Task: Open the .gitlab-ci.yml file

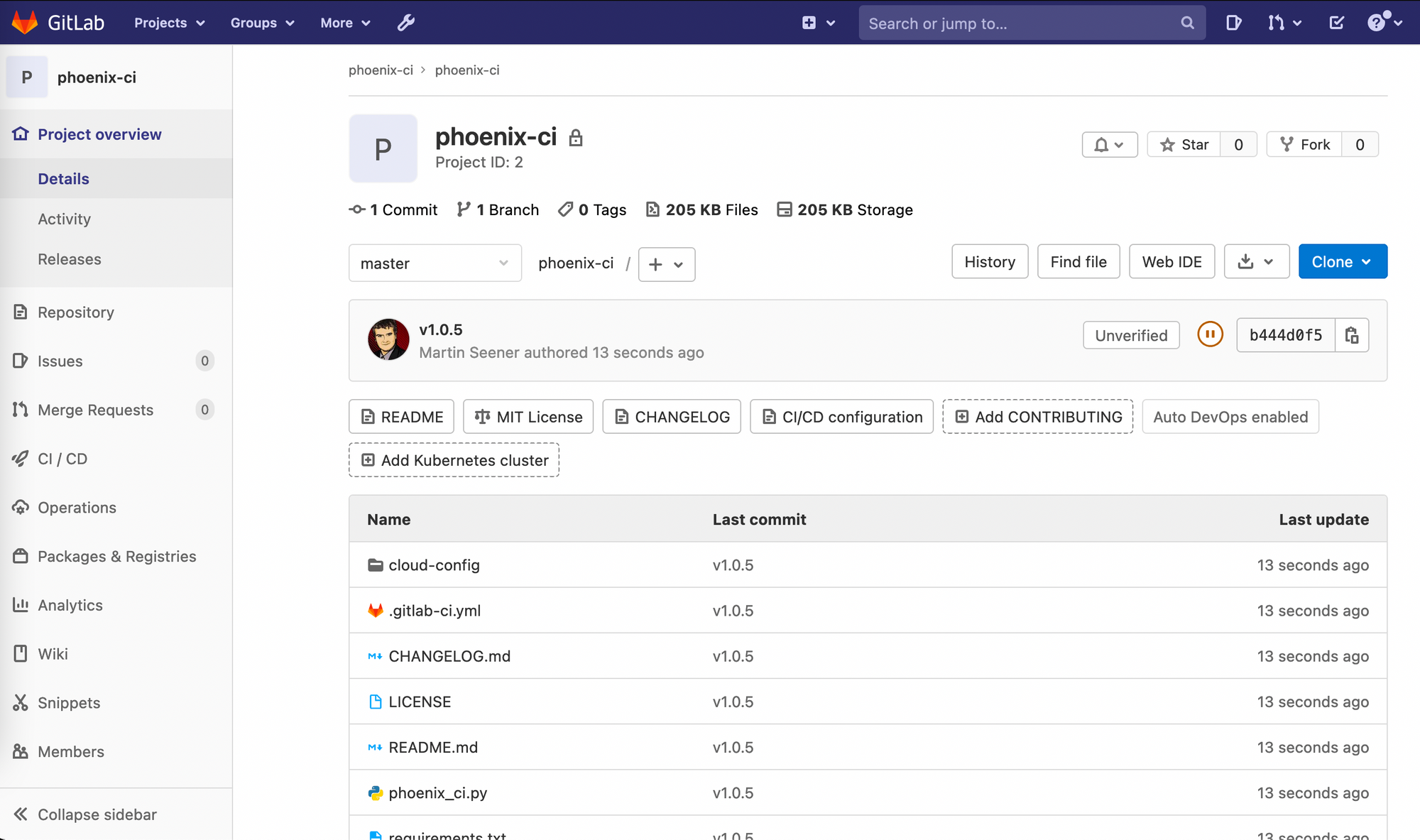Action: pyautogui.click(x=435, y=611)
